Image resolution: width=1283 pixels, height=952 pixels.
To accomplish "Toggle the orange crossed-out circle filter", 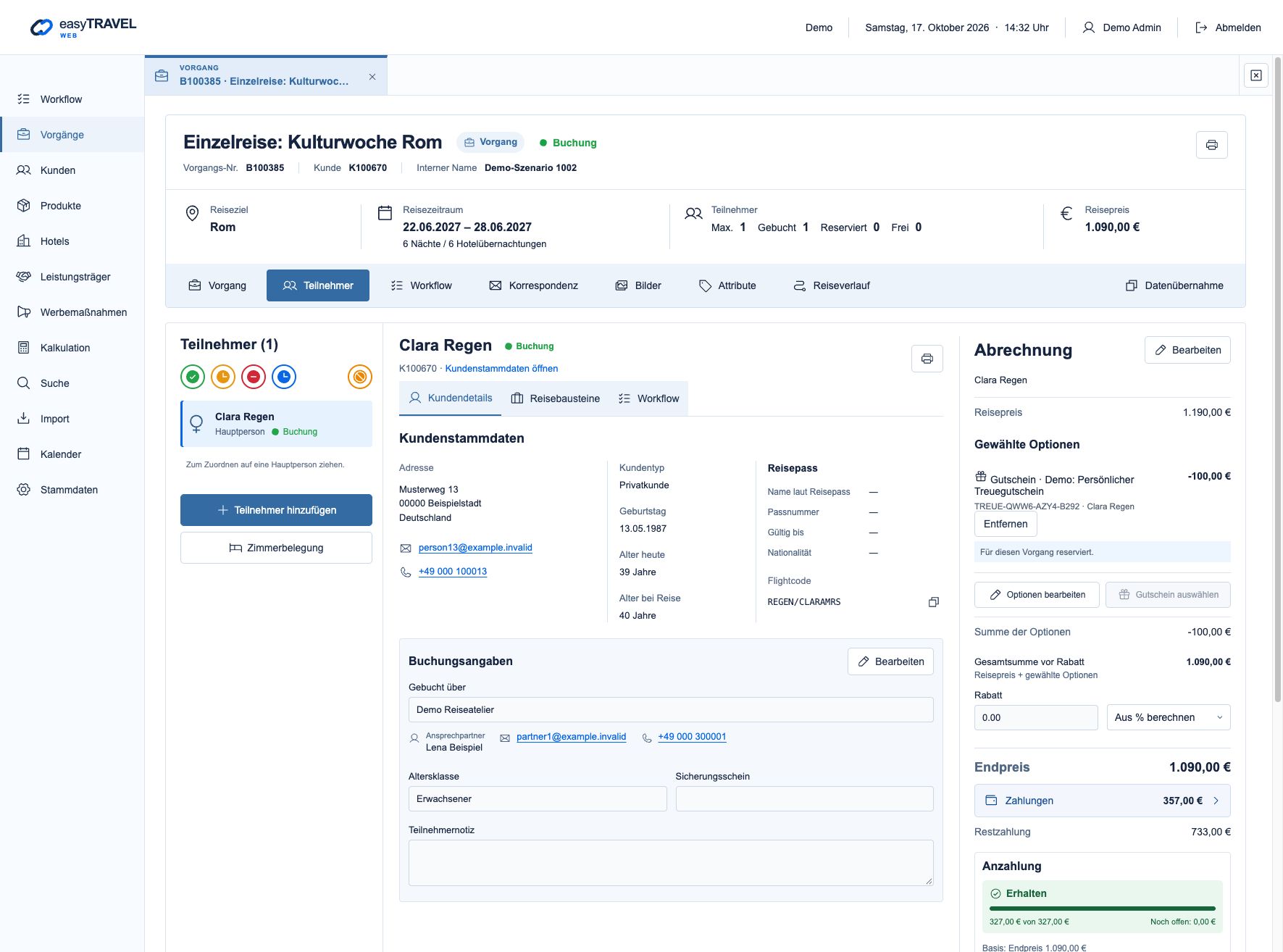I will pyautogui.click(x=360, y=377).
